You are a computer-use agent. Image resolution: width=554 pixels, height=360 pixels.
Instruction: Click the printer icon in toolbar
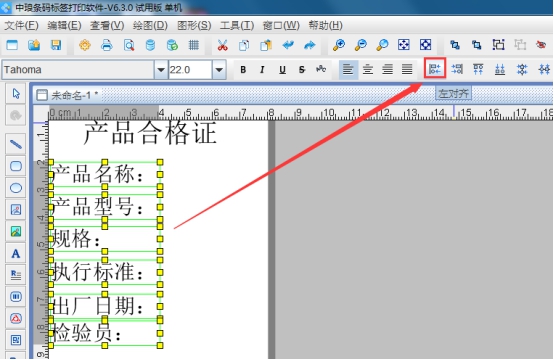(107, 45)
